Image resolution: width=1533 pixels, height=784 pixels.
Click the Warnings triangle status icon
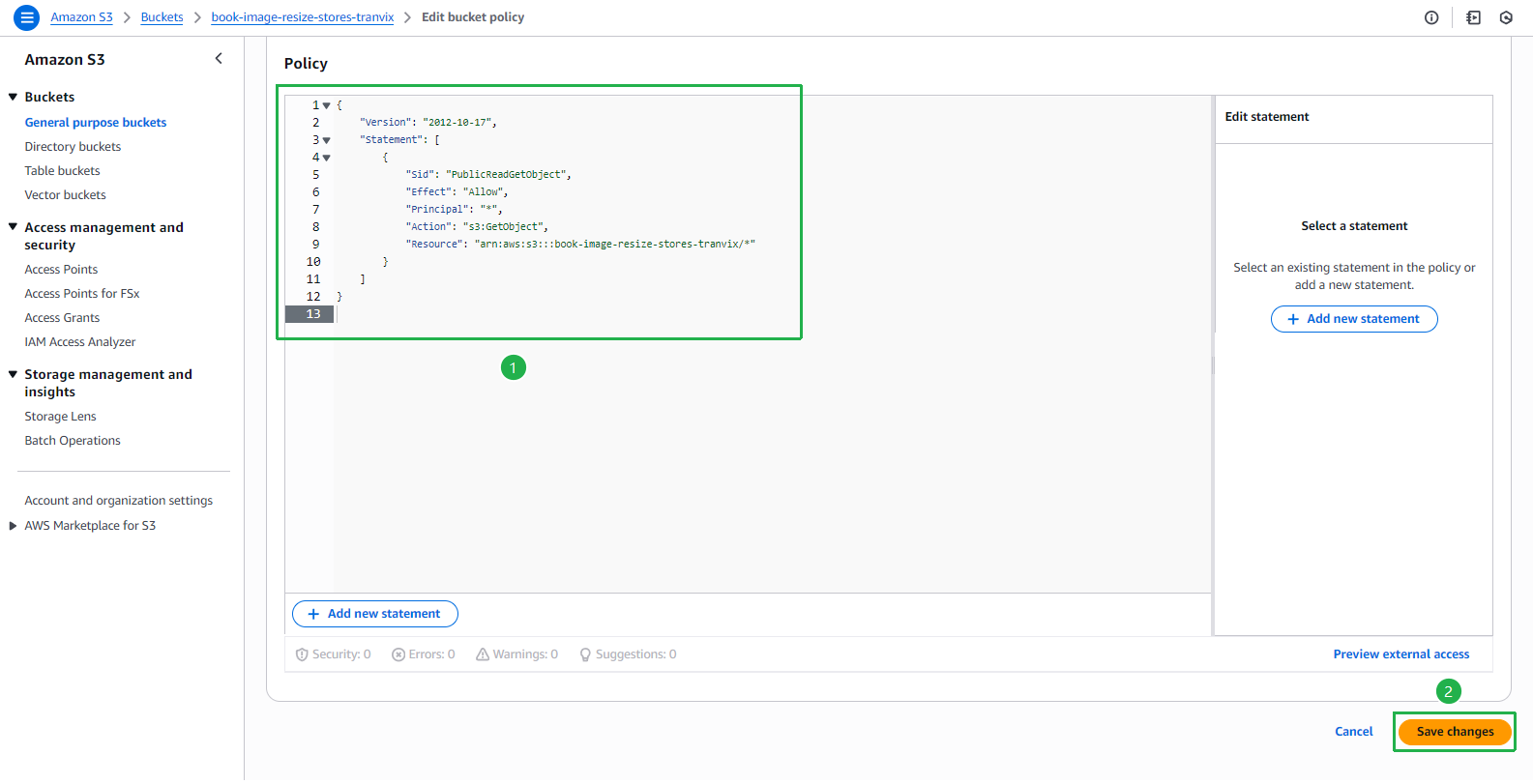[483, 654]
